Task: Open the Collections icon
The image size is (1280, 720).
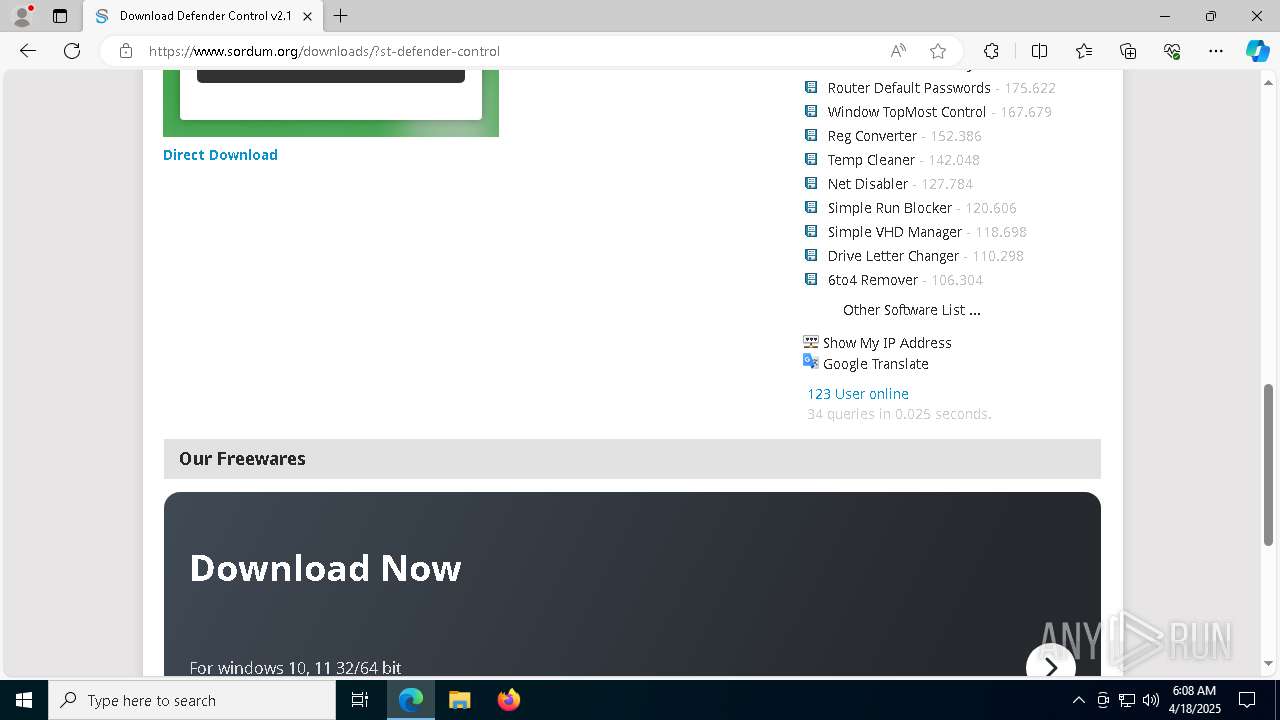Action: pyautogui.click(x=1128, y=51)
